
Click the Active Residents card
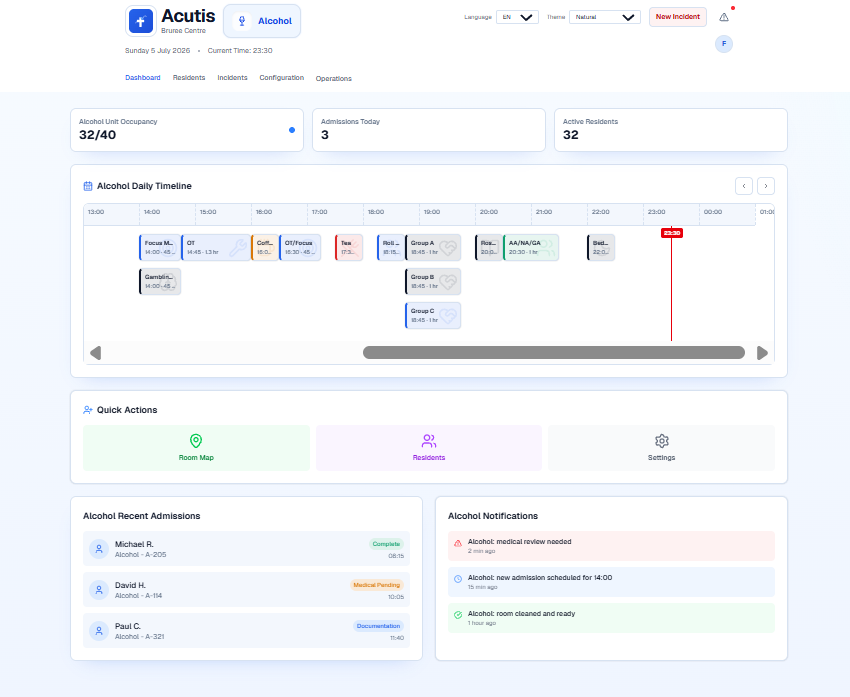coord(671,130)
